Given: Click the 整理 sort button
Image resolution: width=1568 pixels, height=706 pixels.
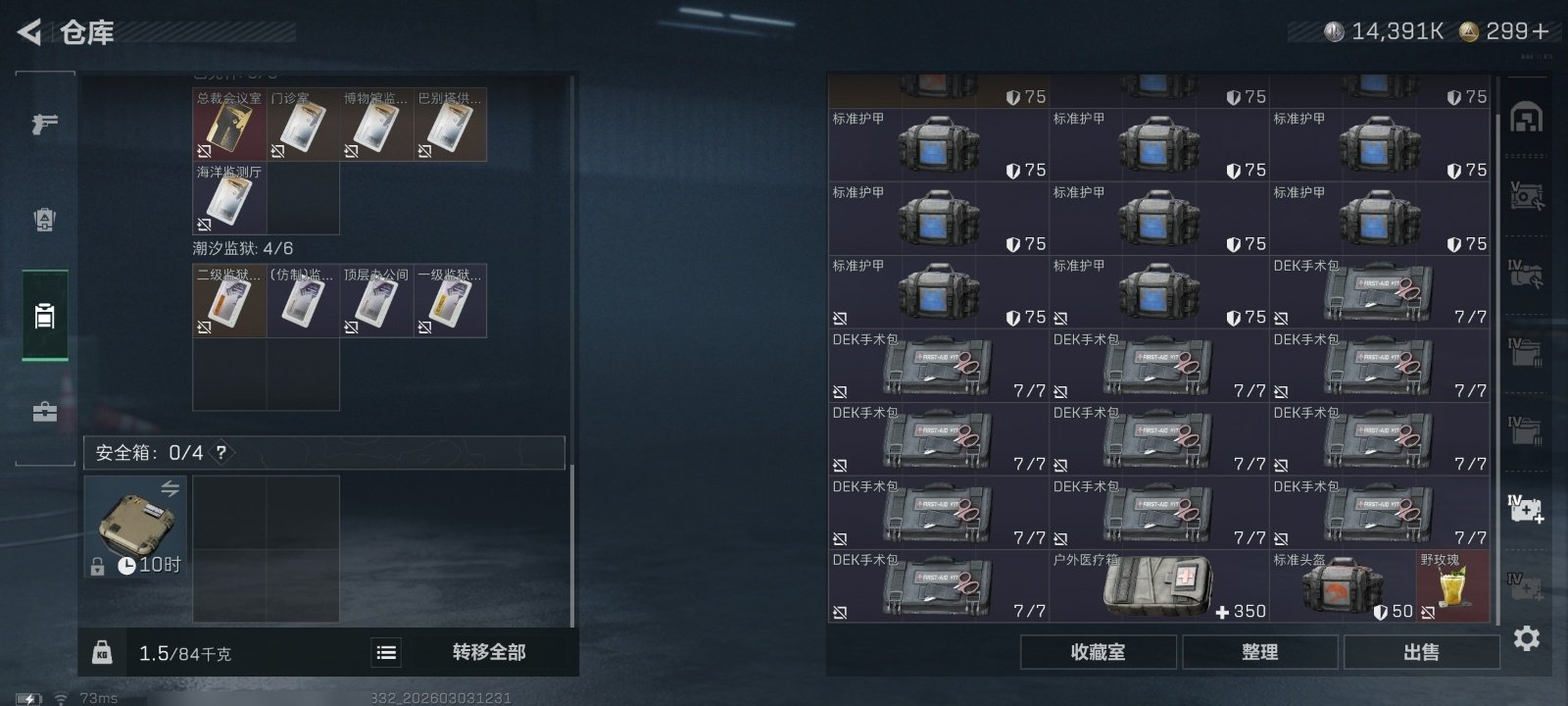Looking at the screenshot, I should (x=1259, y=652).
